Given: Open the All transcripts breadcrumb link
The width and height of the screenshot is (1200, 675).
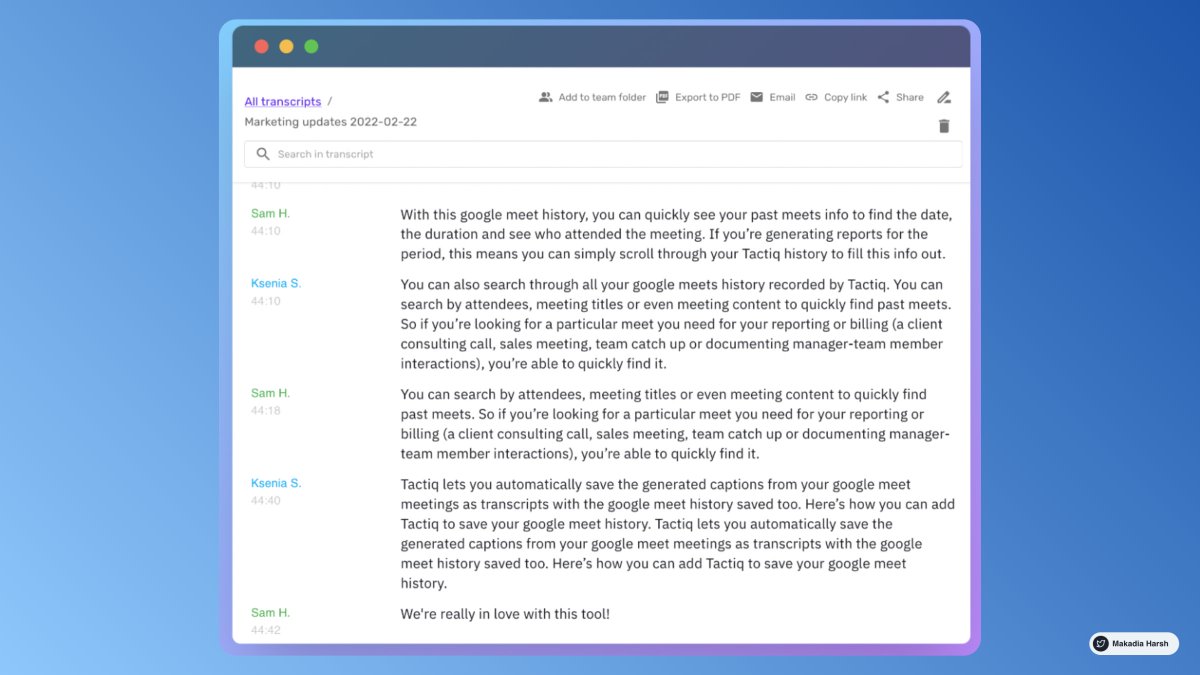Looking at the screenshot, I should (x=283, y=102).
